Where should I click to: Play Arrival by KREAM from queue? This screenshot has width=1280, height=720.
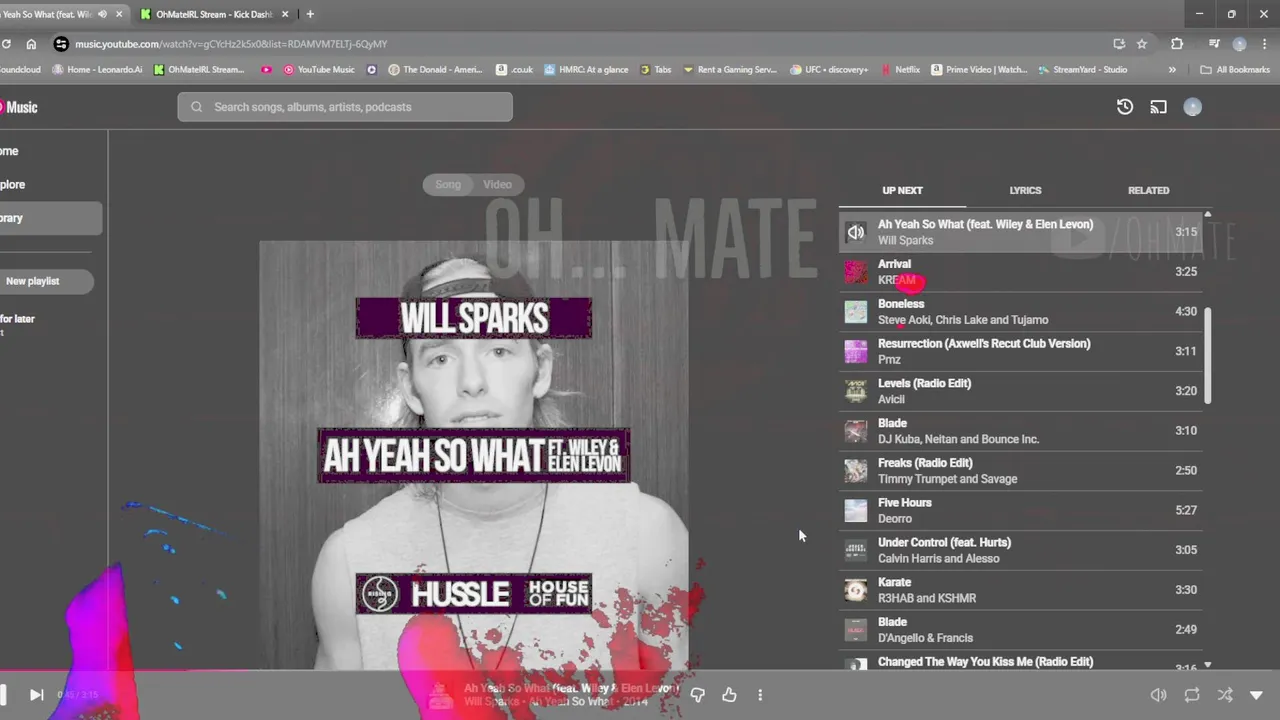click(1020, 272)
